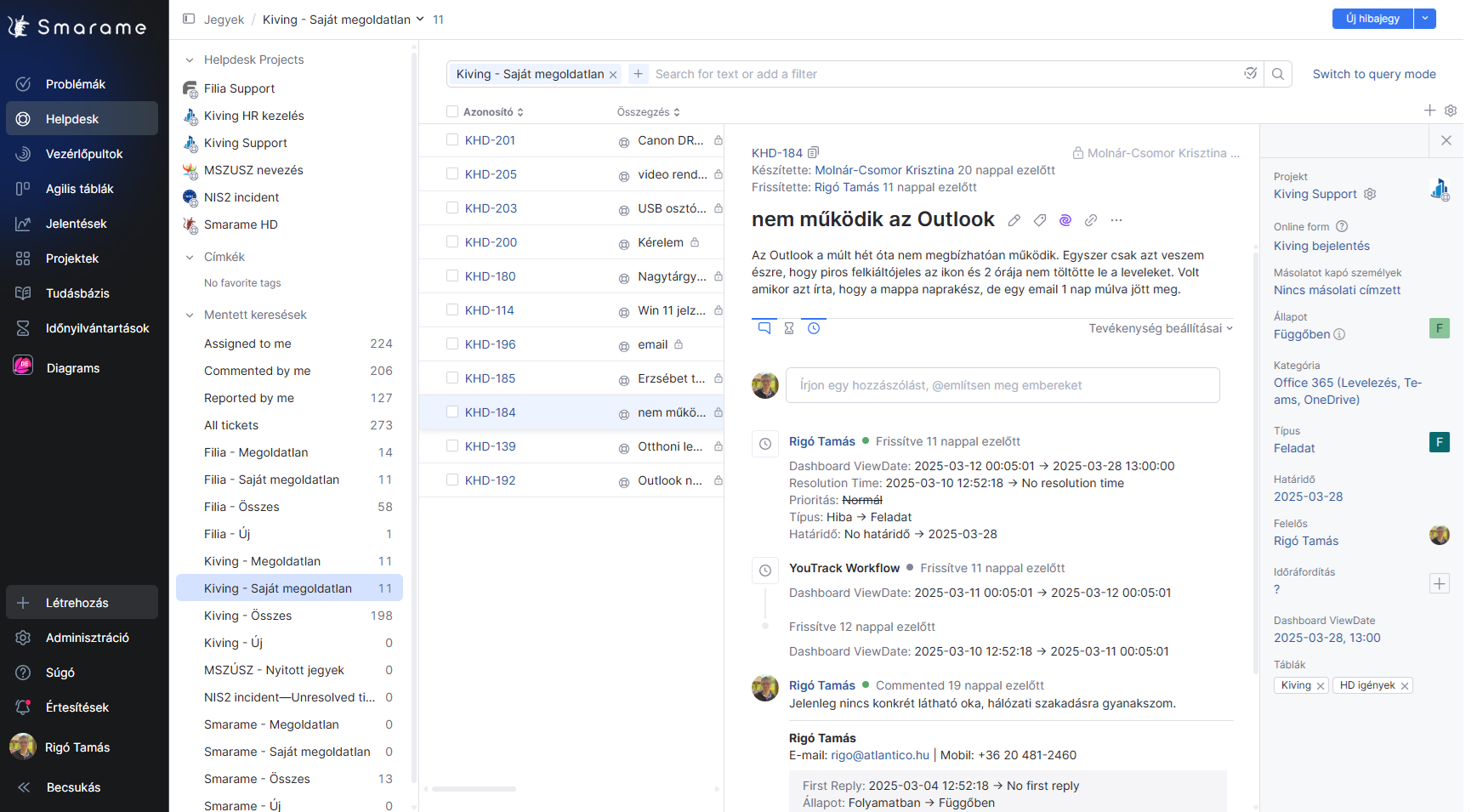Tick the checkbox for KHD-114
Screen dimensions: 1471x812
(452, 310)
